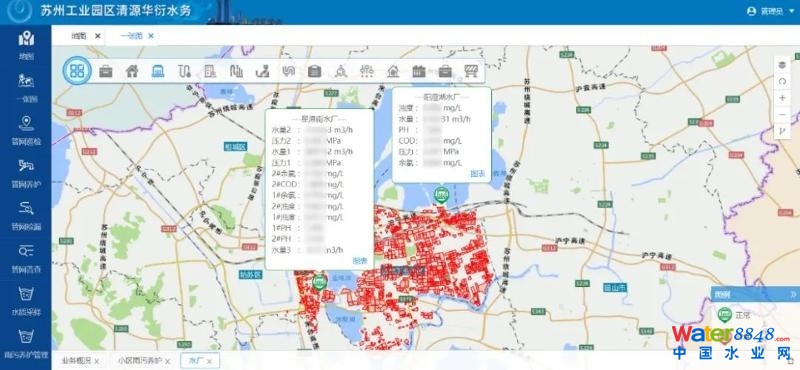
Task: Select the 水厂 bottom tab
Action: (196, 361)
